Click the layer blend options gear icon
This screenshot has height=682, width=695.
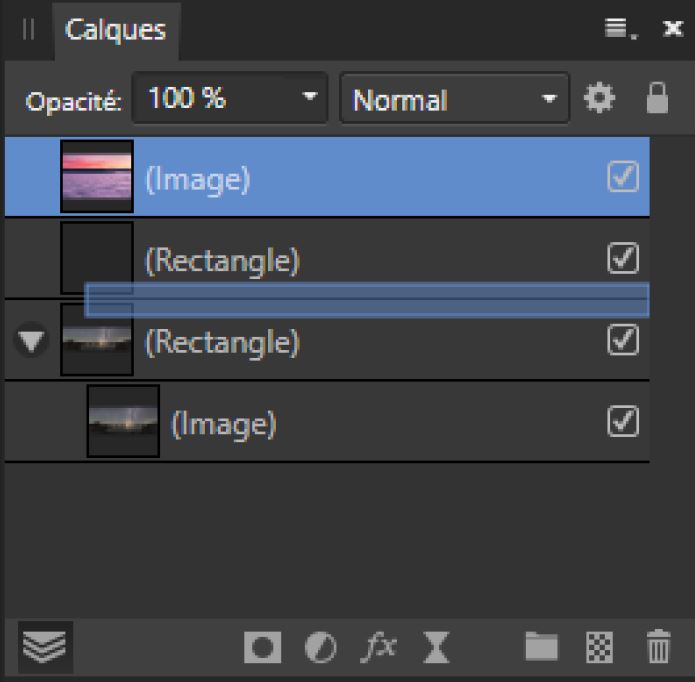click(x=599, y=98)
